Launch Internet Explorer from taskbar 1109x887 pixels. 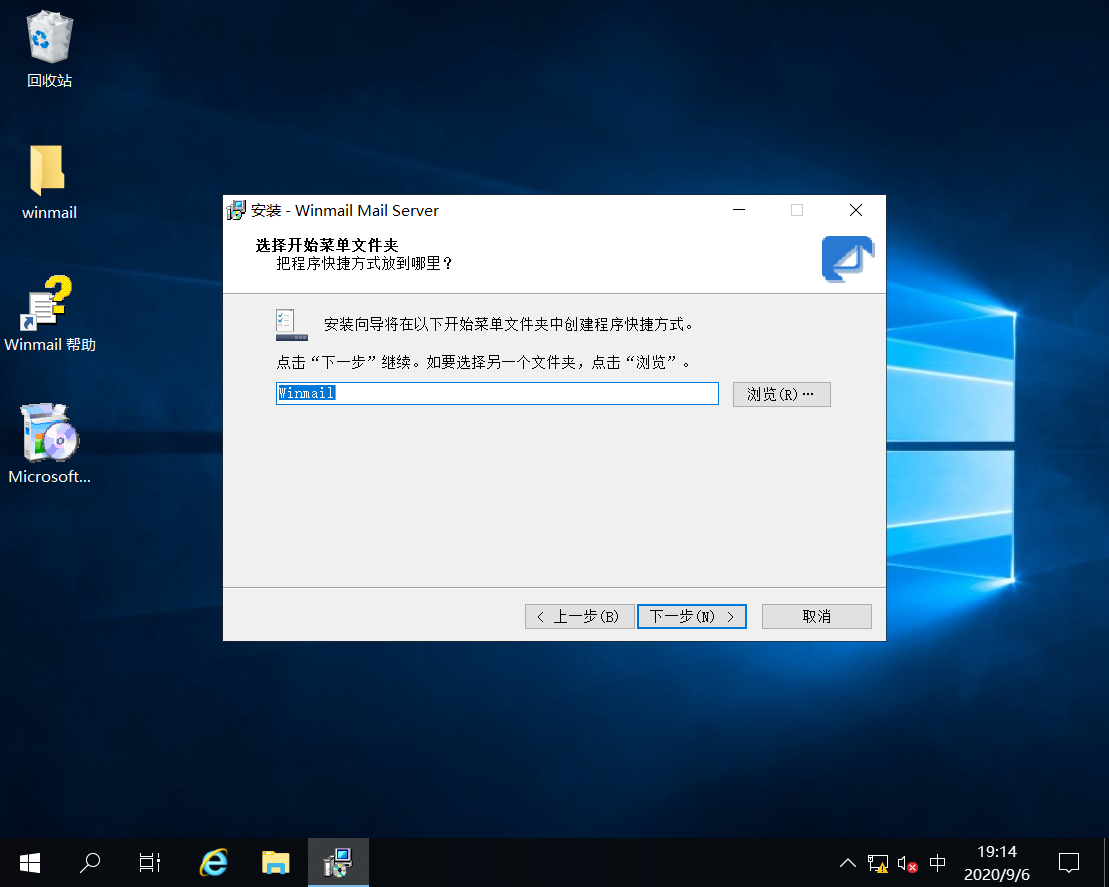coord(214,862)
